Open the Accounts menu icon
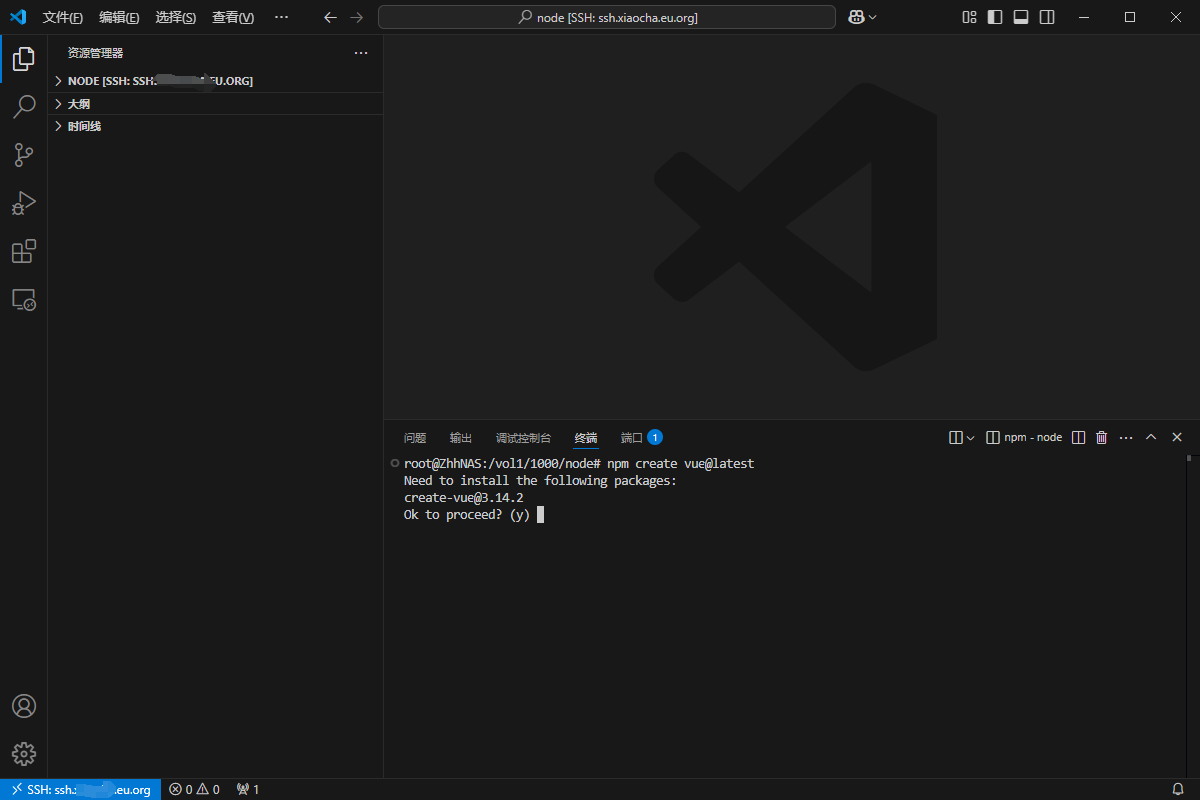 click(24, 706)
